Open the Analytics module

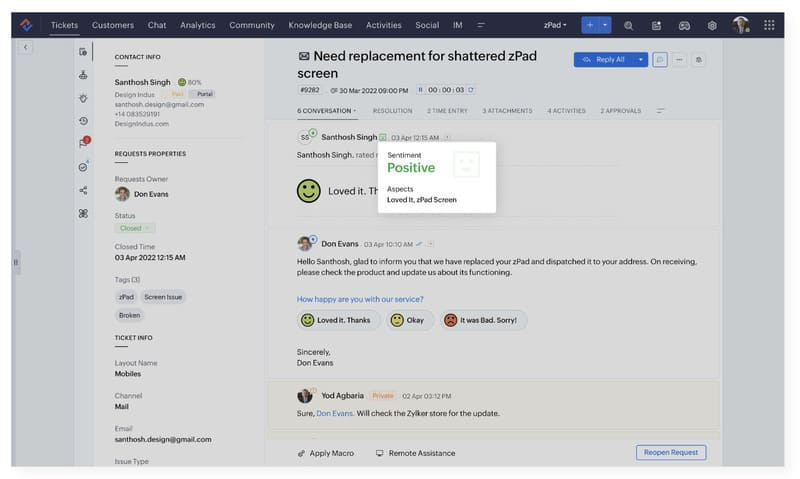(197, 25)
